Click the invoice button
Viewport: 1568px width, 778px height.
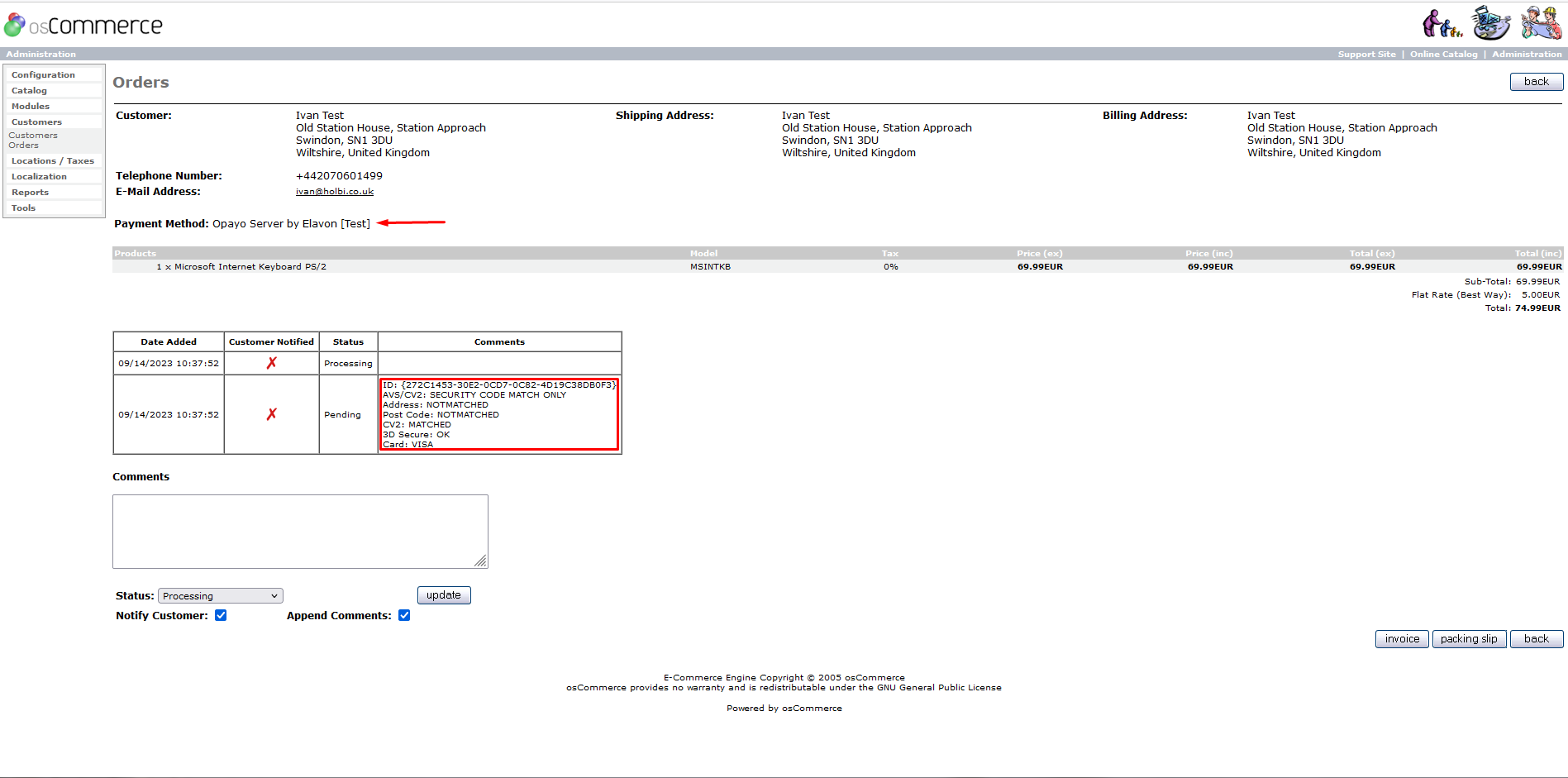[x=1402, y=639]
